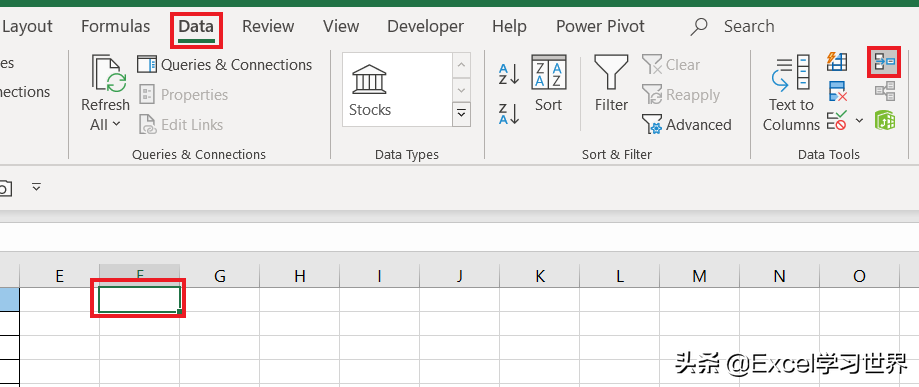
Task: Expand the Data Types gallery
Action: click(x=462, y=113)
